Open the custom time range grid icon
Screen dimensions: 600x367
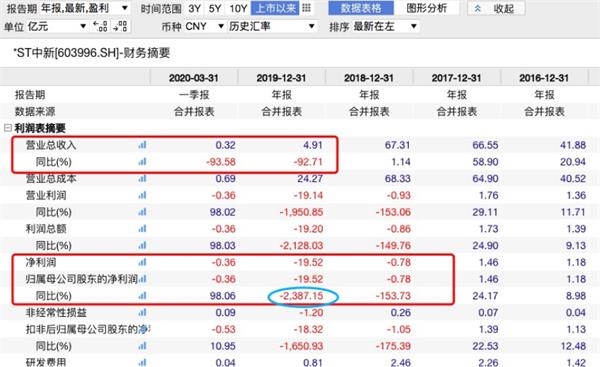307,8
